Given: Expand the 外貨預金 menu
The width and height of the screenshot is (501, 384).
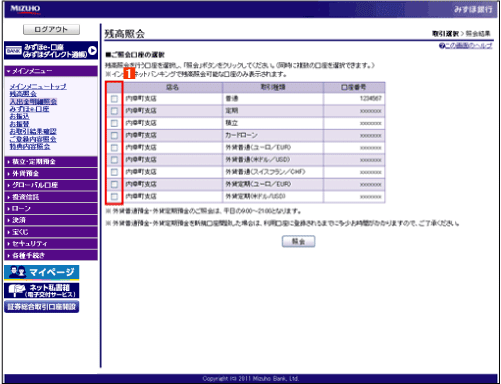Looking at the screenshot, I should [51, 173].
